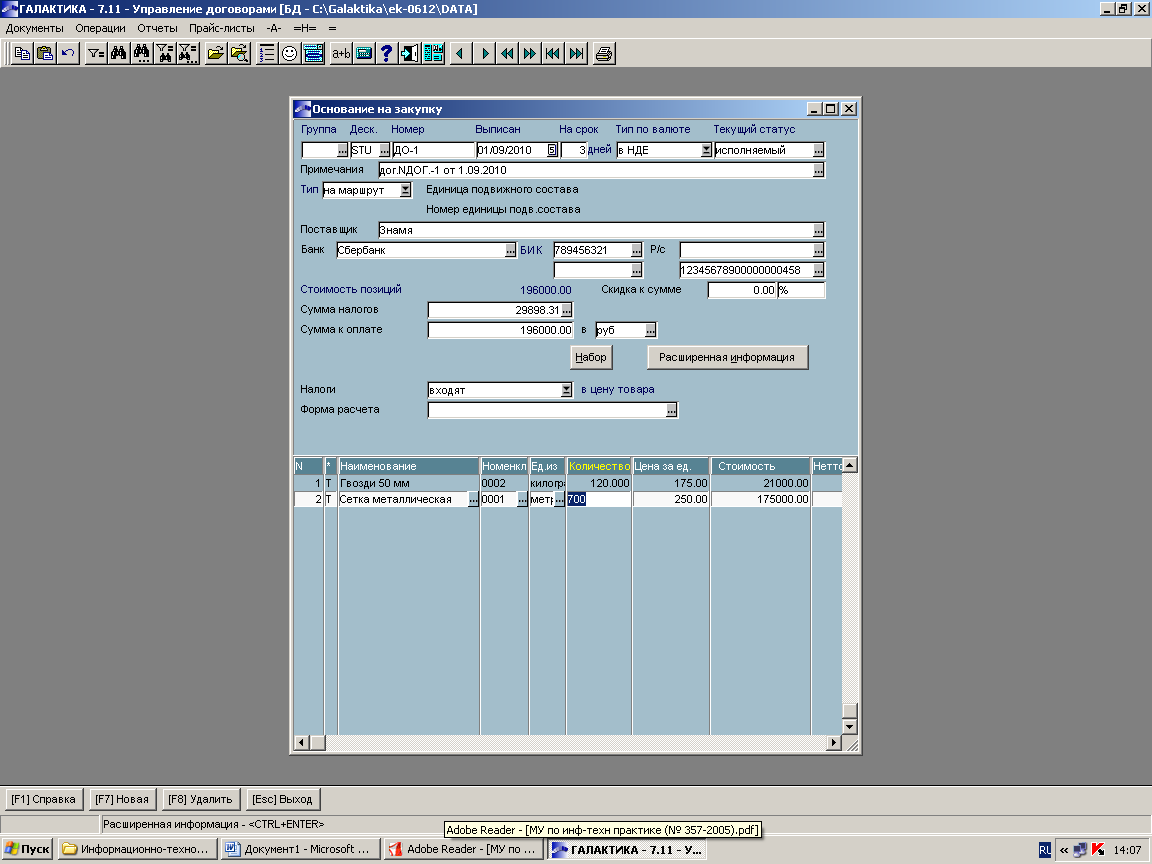Viewport: 1152px width, 864px height.
Task: Click the Undo arrow toolbar icon
Action: (x=67, y=54)
